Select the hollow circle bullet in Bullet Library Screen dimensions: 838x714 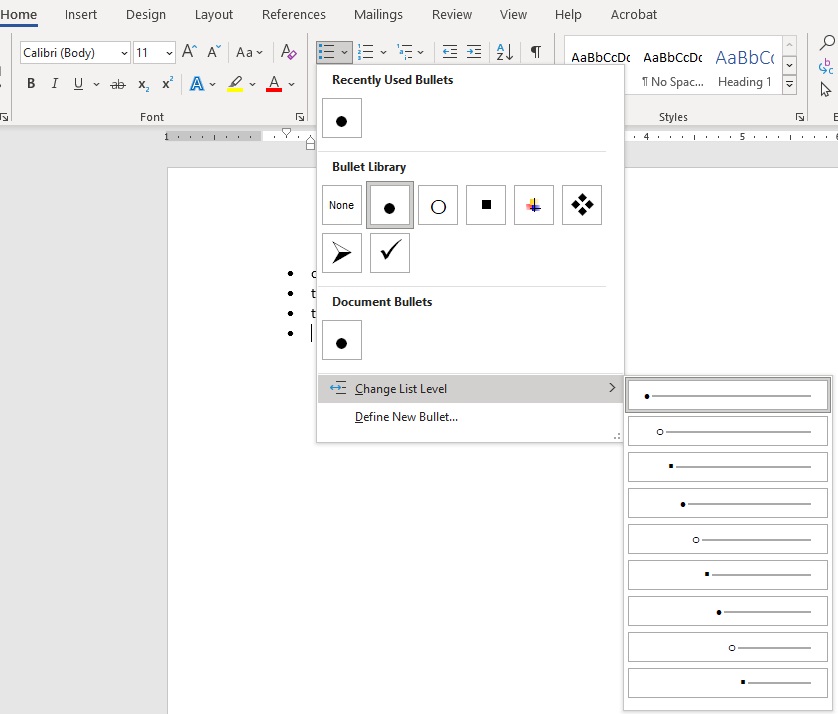coord(437,205)
